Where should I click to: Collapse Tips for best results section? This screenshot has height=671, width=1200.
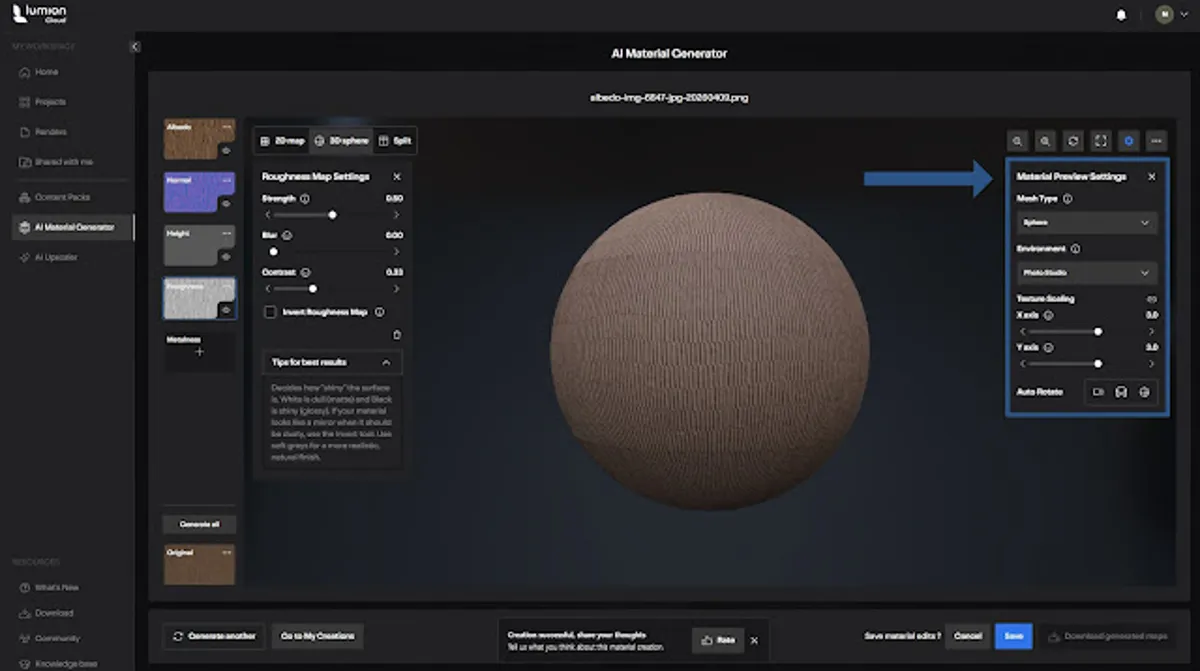(x=386, y=362)
